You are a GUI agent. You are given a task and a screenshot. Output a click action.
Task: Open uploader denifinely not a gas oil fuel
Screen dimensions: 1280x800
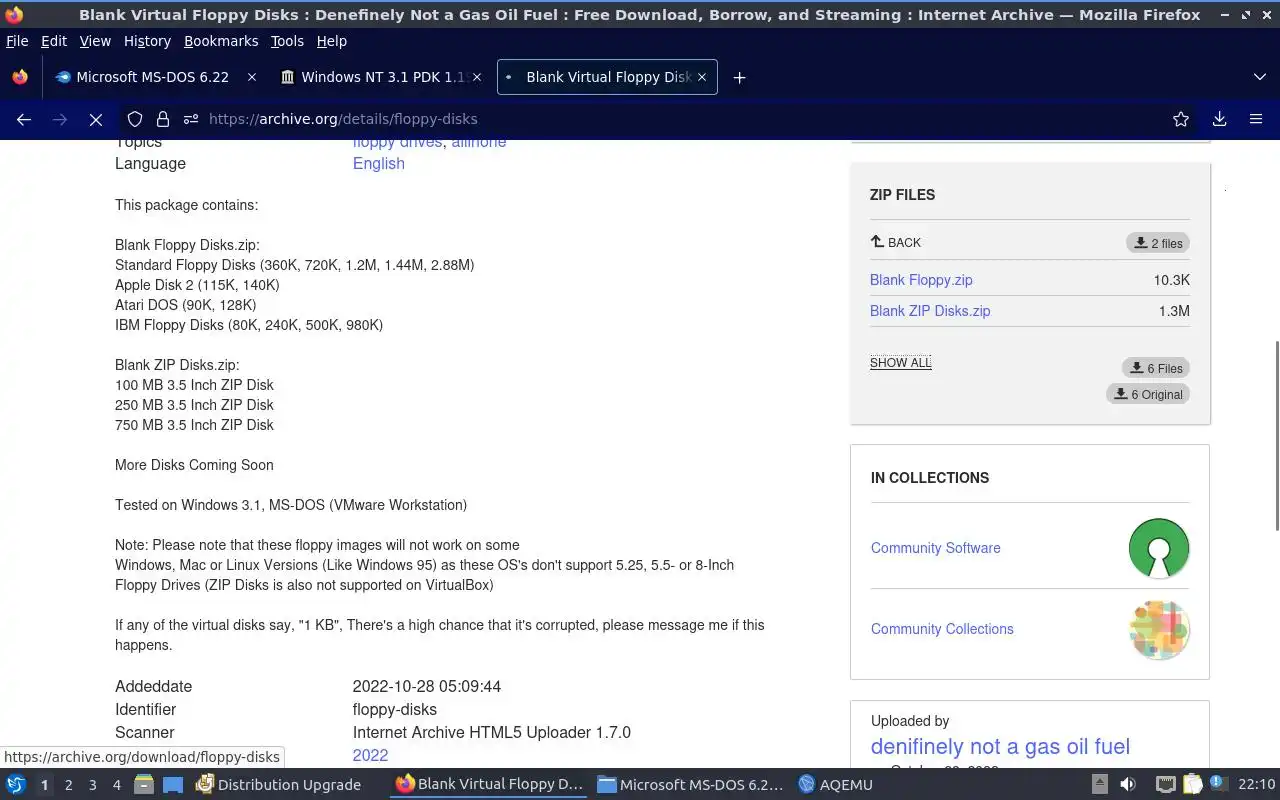[x=1000, y=747]
